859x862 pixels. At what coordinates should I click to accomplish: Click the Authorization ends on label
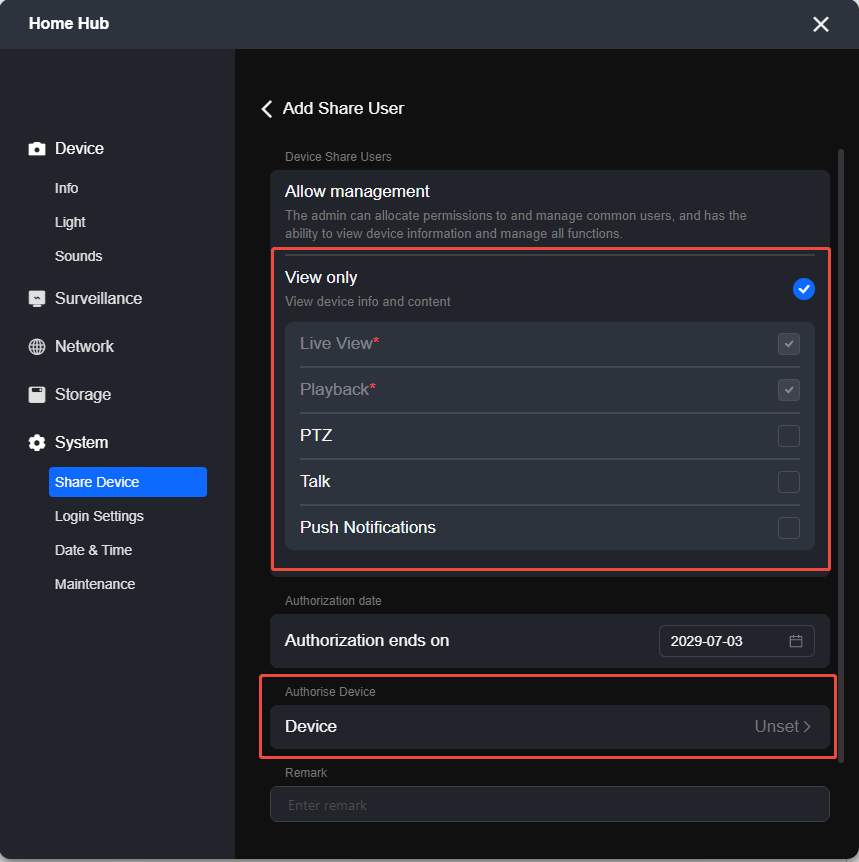367,641
